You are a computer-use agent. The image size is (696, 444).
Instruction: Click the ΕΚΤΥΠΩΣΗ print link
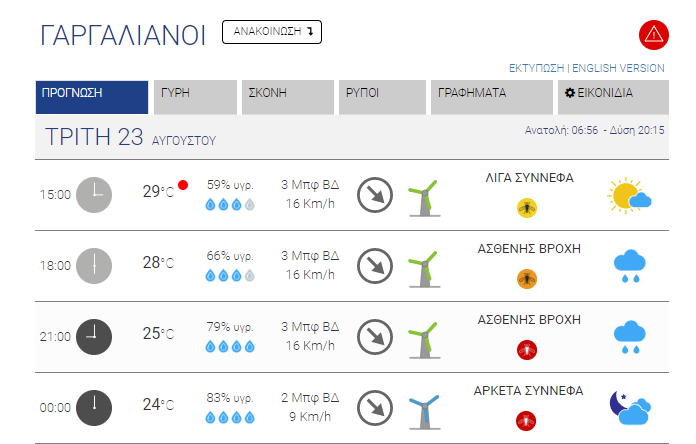(x=536, y=68)
